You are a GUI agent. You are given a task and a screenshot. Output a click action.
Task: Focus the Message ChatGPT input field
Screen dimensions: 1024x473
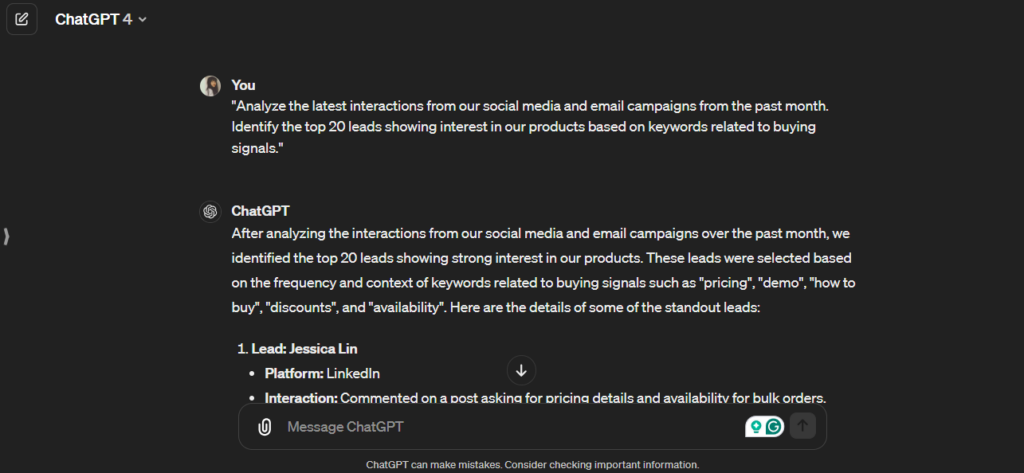tap(500, 427)
